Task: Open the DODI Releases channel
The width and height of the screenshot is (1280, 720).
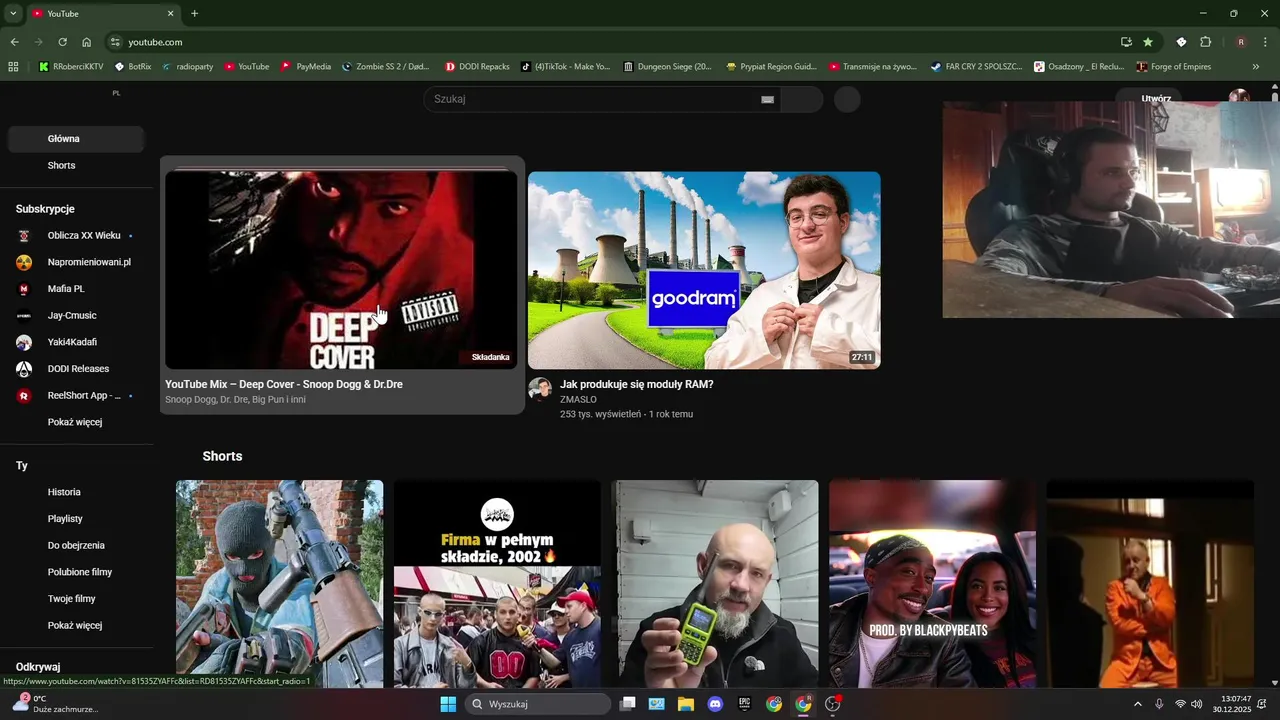Action: click(x=76, y=369)
